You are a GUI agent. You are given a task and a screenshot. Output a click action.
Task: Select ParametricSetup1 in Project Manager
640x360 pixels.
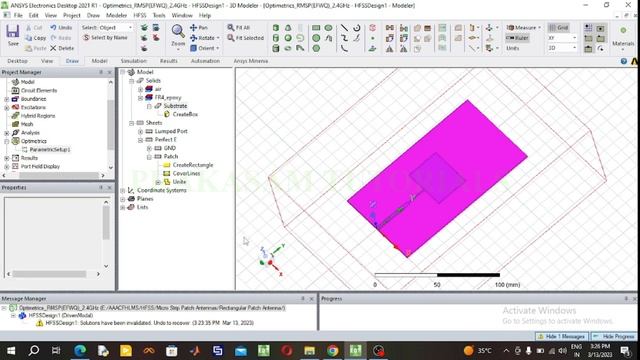tap(50, 150)
